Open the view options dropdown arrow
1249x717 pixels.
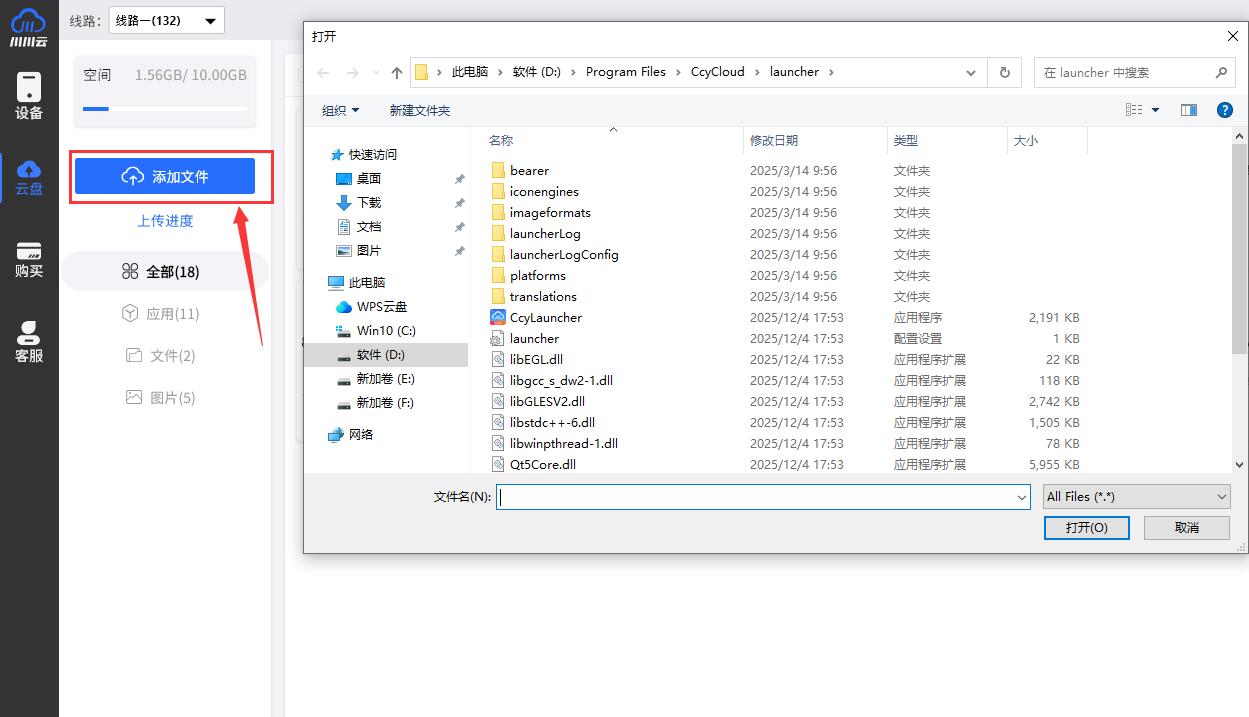(x=1156, y=110)
